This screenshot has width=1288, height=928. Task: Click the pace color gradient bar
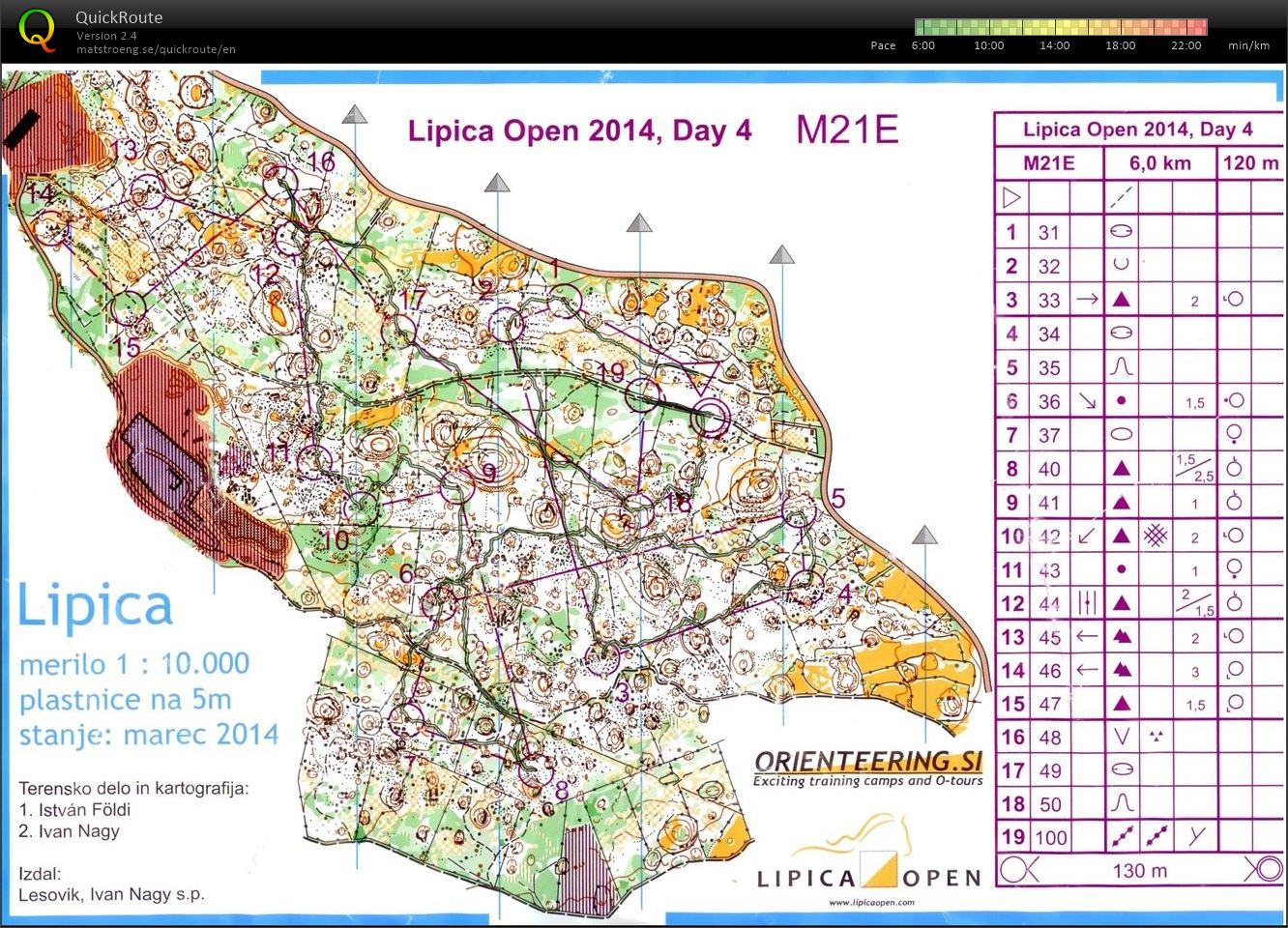point(1060,27)
